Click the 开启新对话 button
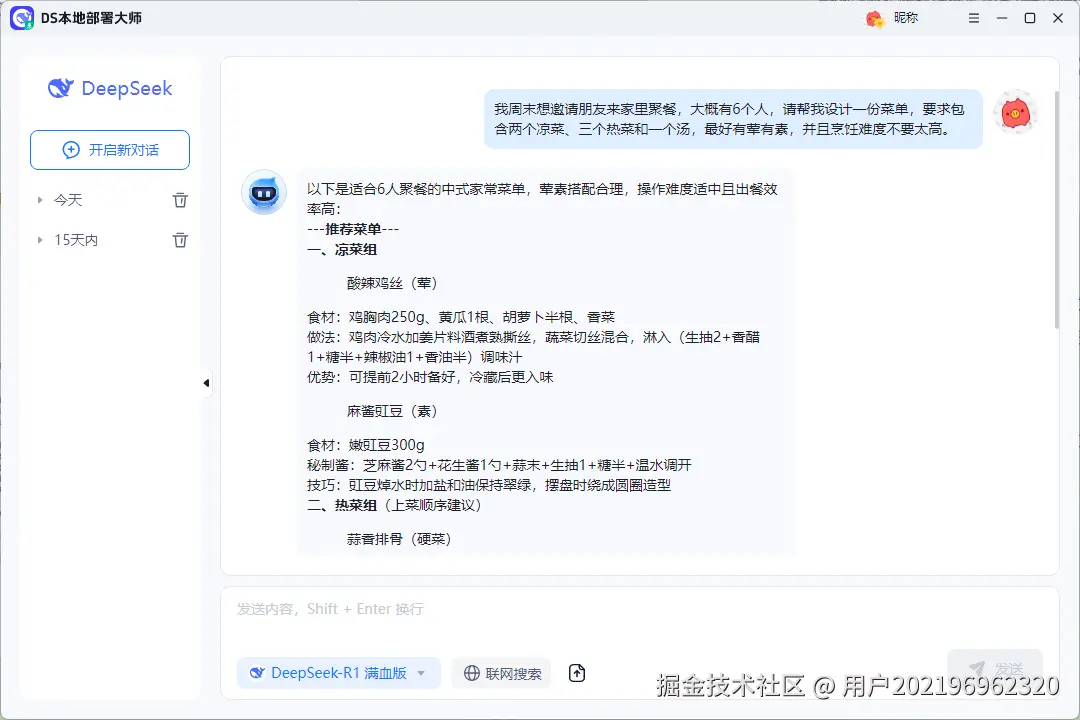The image size is (1080, 720). click(109, 149)
